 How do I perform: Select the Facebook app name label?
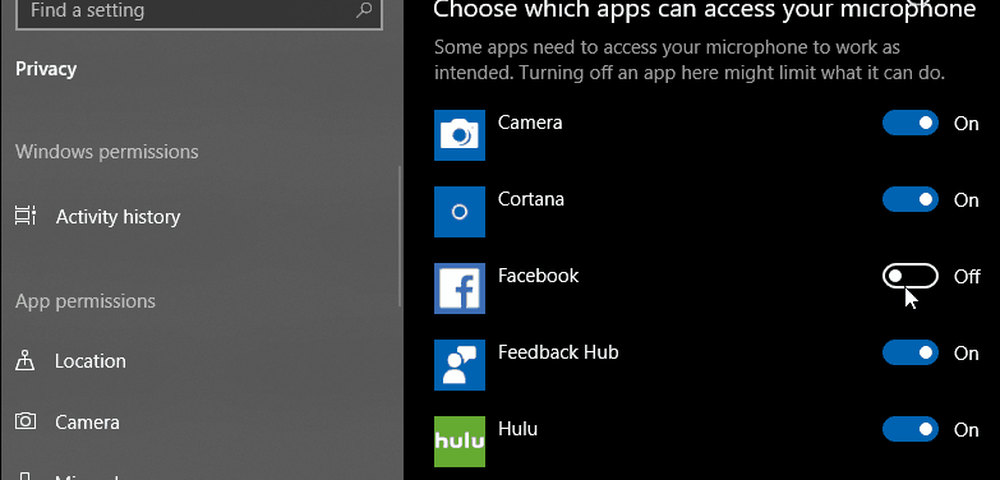[538, 276]
